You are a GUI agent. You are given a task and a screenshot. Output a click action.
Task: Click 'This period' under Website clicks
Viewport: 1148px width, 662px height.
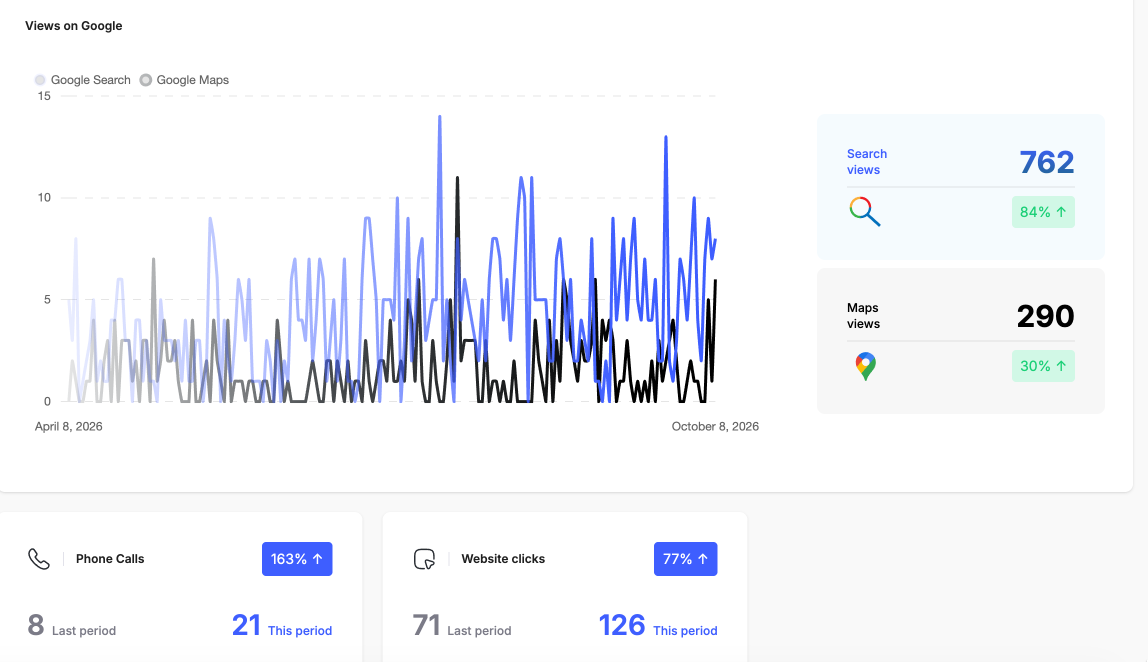[685, 631]
